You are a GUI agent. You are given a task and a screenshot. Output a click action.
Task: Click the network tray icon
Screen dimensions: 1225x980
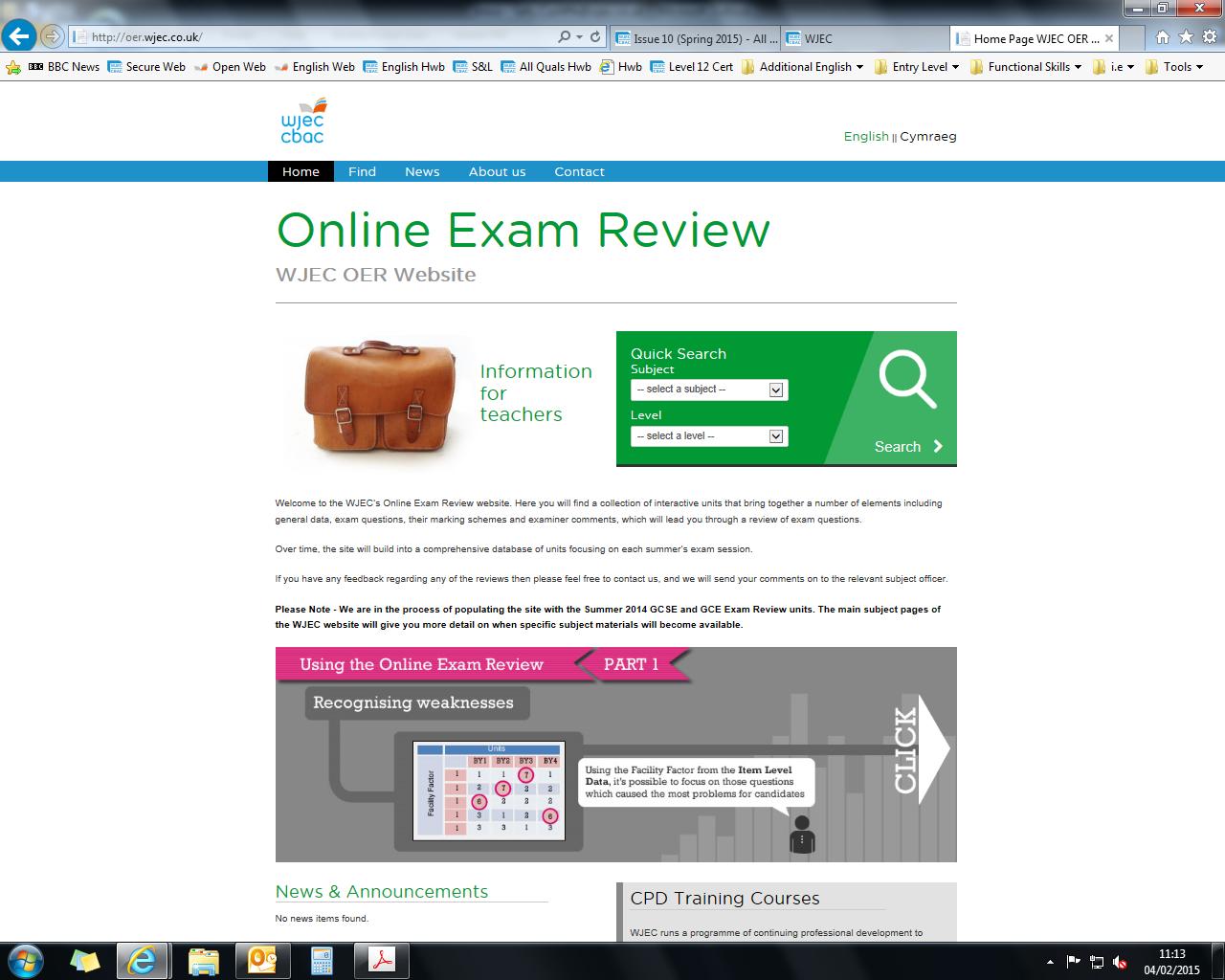point(1097,962)
